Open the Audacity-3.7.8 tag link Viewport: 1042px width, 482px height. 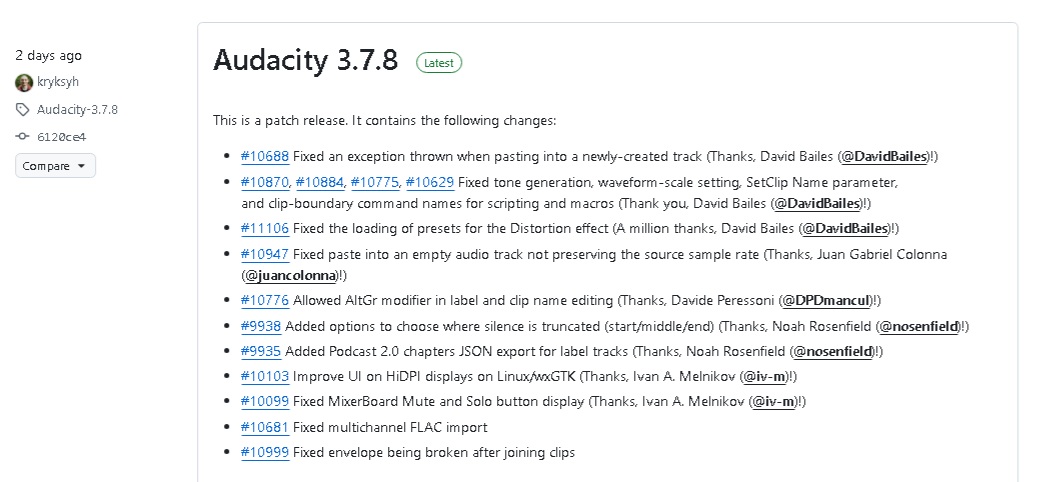pos(77,110)
